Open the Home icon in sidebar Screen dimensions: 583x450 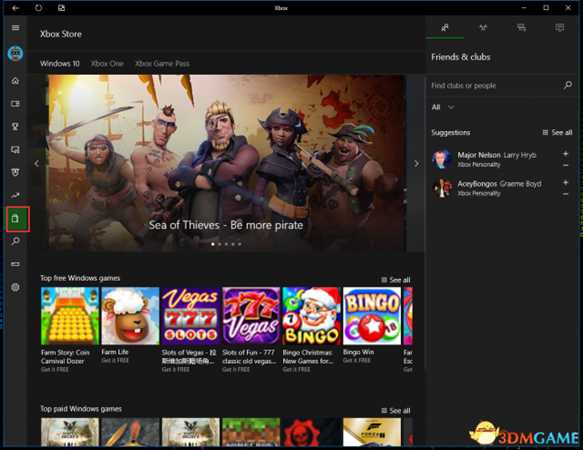tap(15, 81)
